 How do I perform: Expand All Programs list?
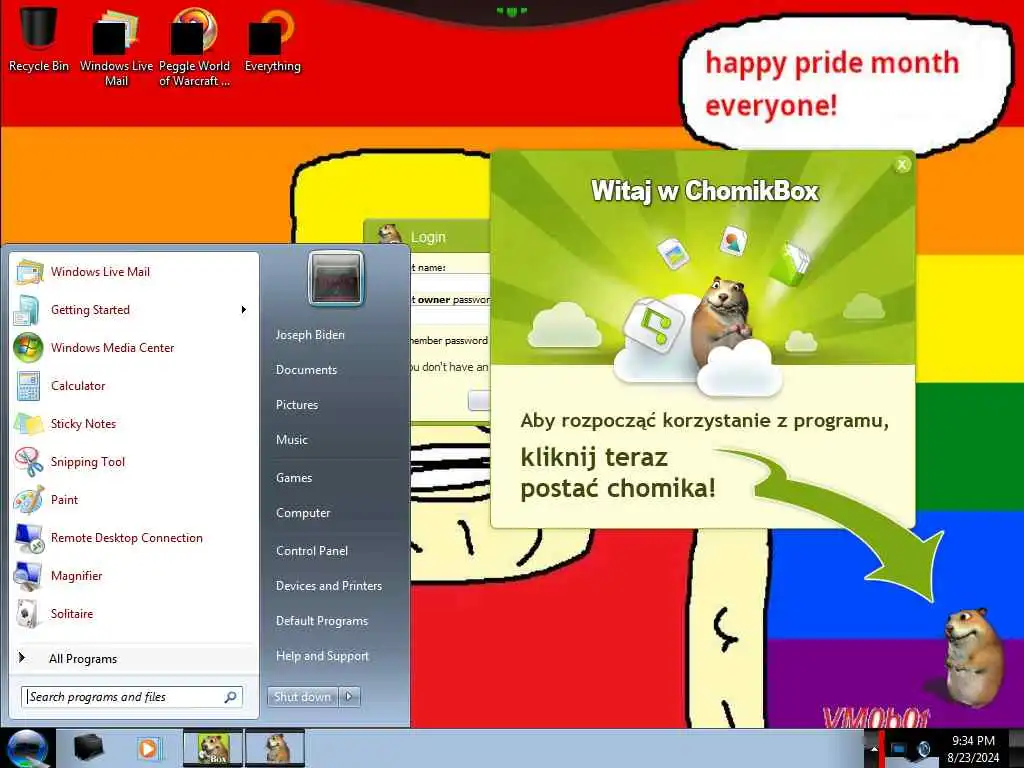(134, 658)
